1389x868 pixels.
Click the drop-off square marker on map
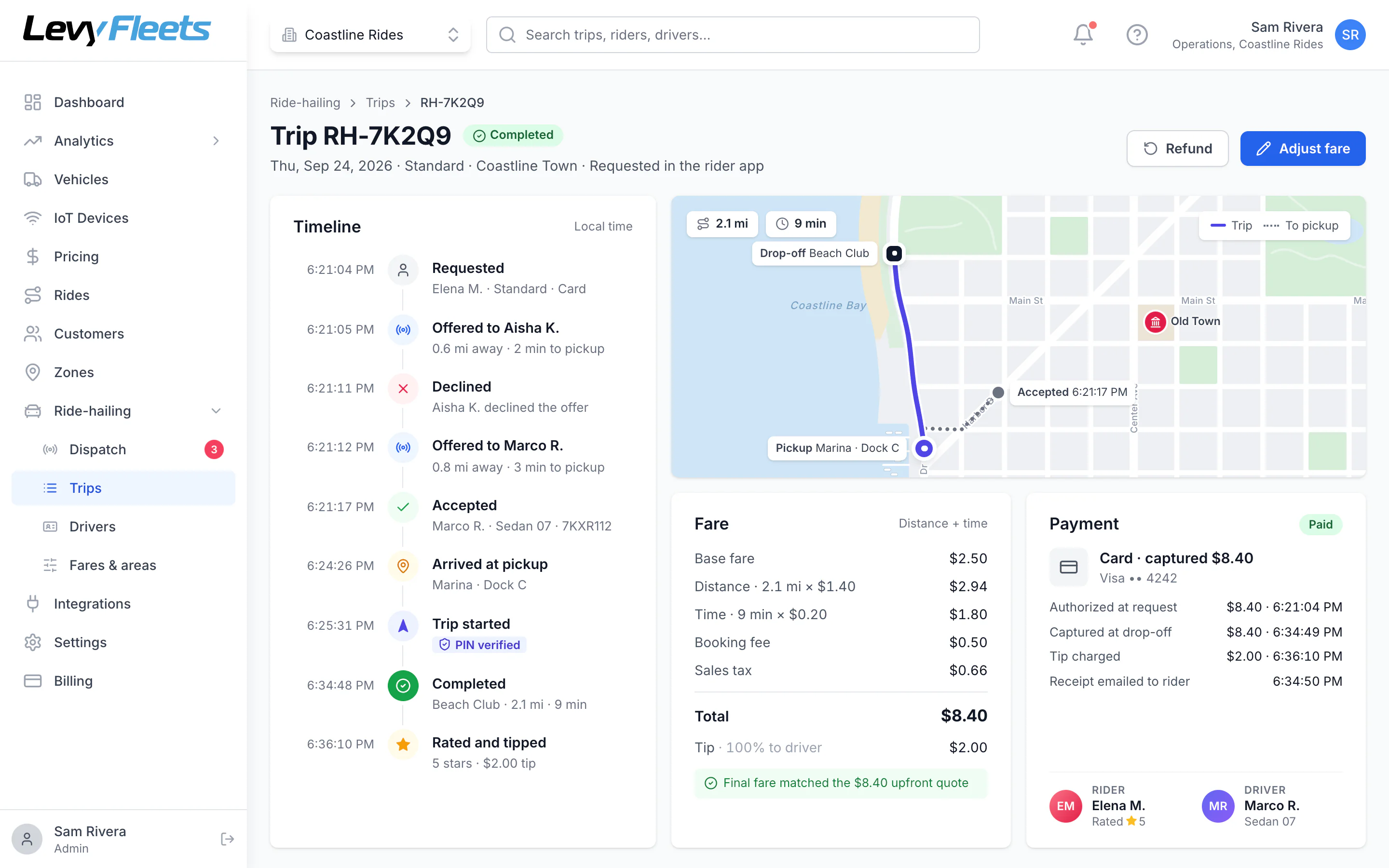(894, 253)
